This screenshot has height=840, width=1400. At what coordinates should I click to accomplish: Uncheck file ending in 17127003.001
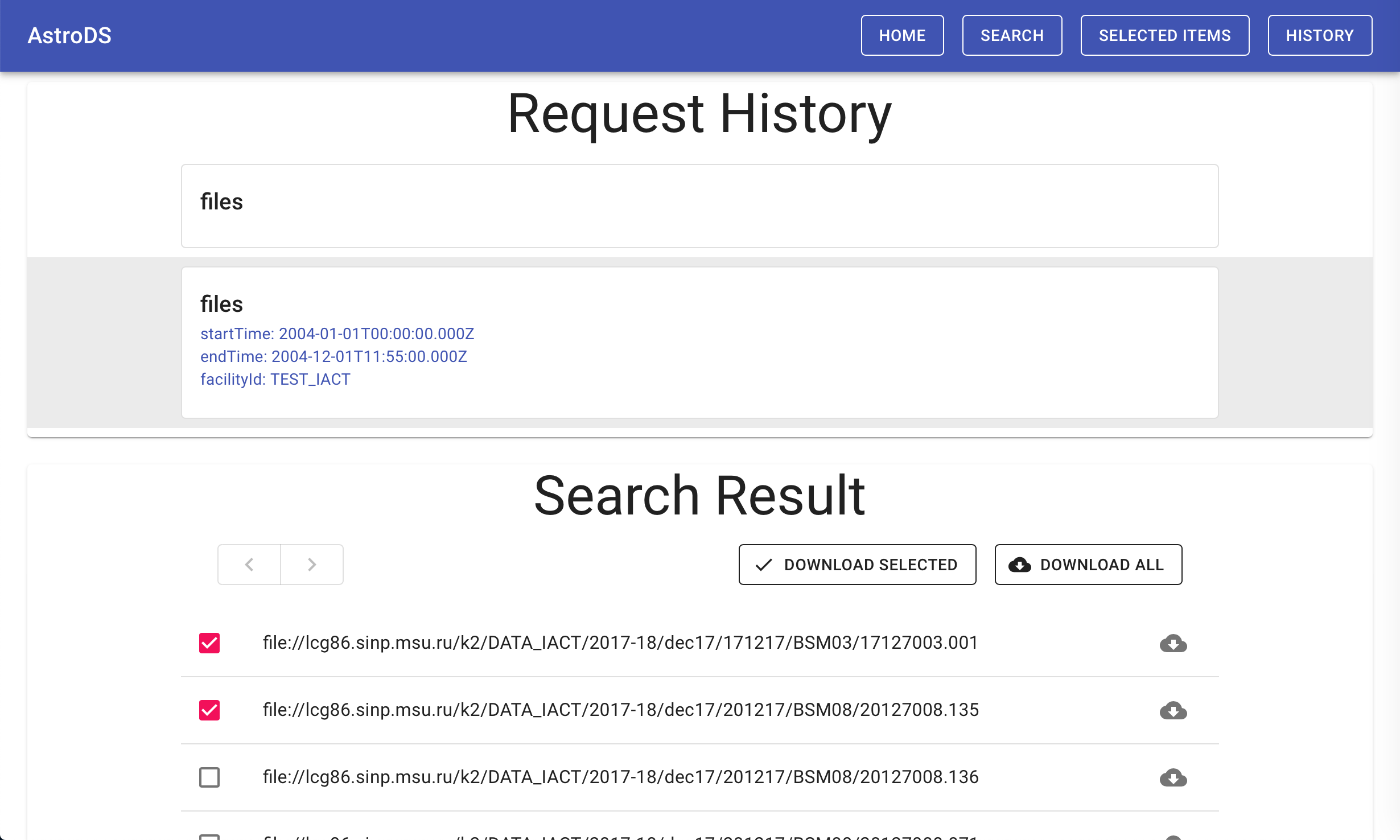tap(209, 643)
